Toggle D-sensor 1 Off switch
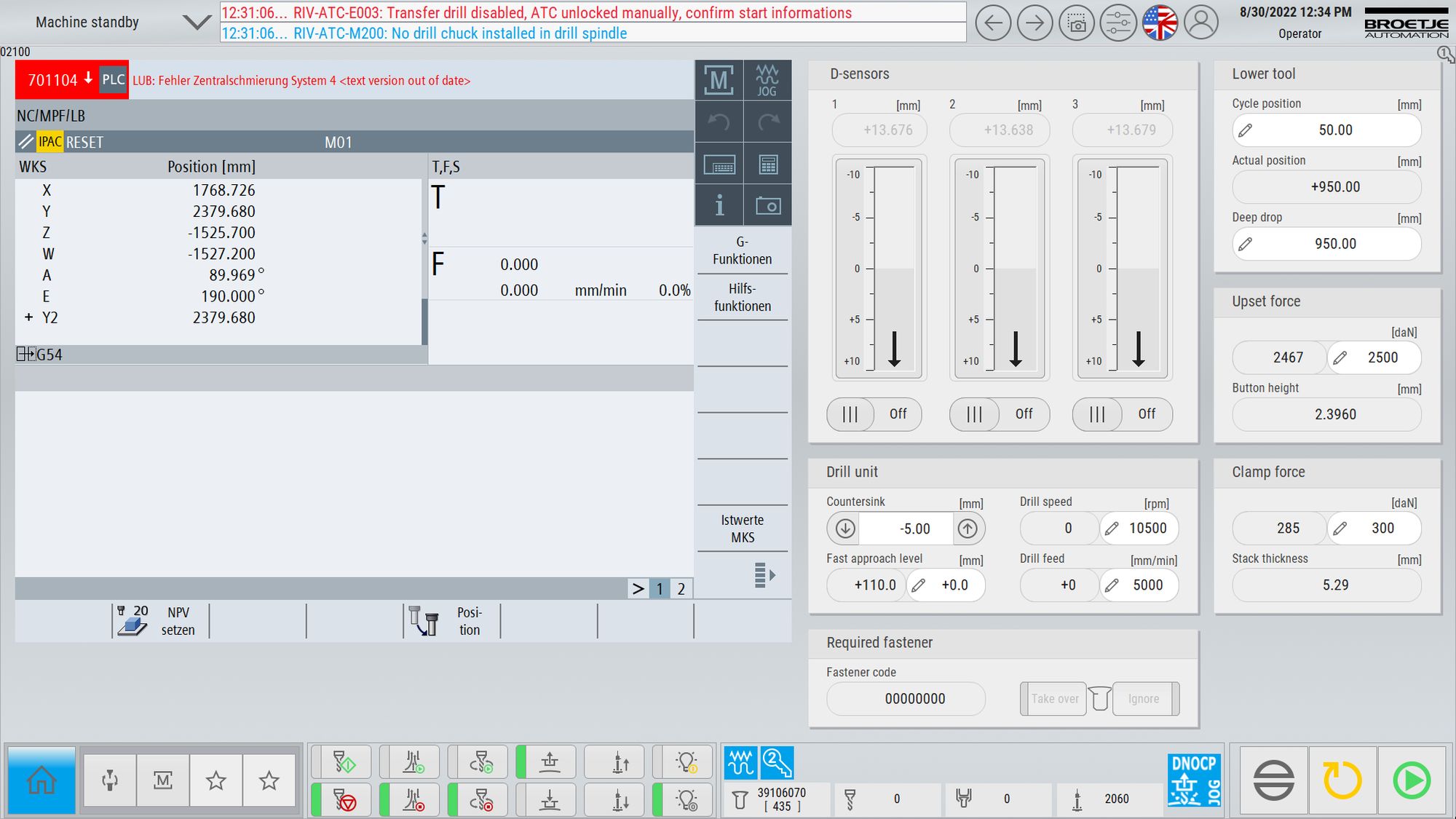The height and width of the screenshot is (819, 1456). (874, 414)
